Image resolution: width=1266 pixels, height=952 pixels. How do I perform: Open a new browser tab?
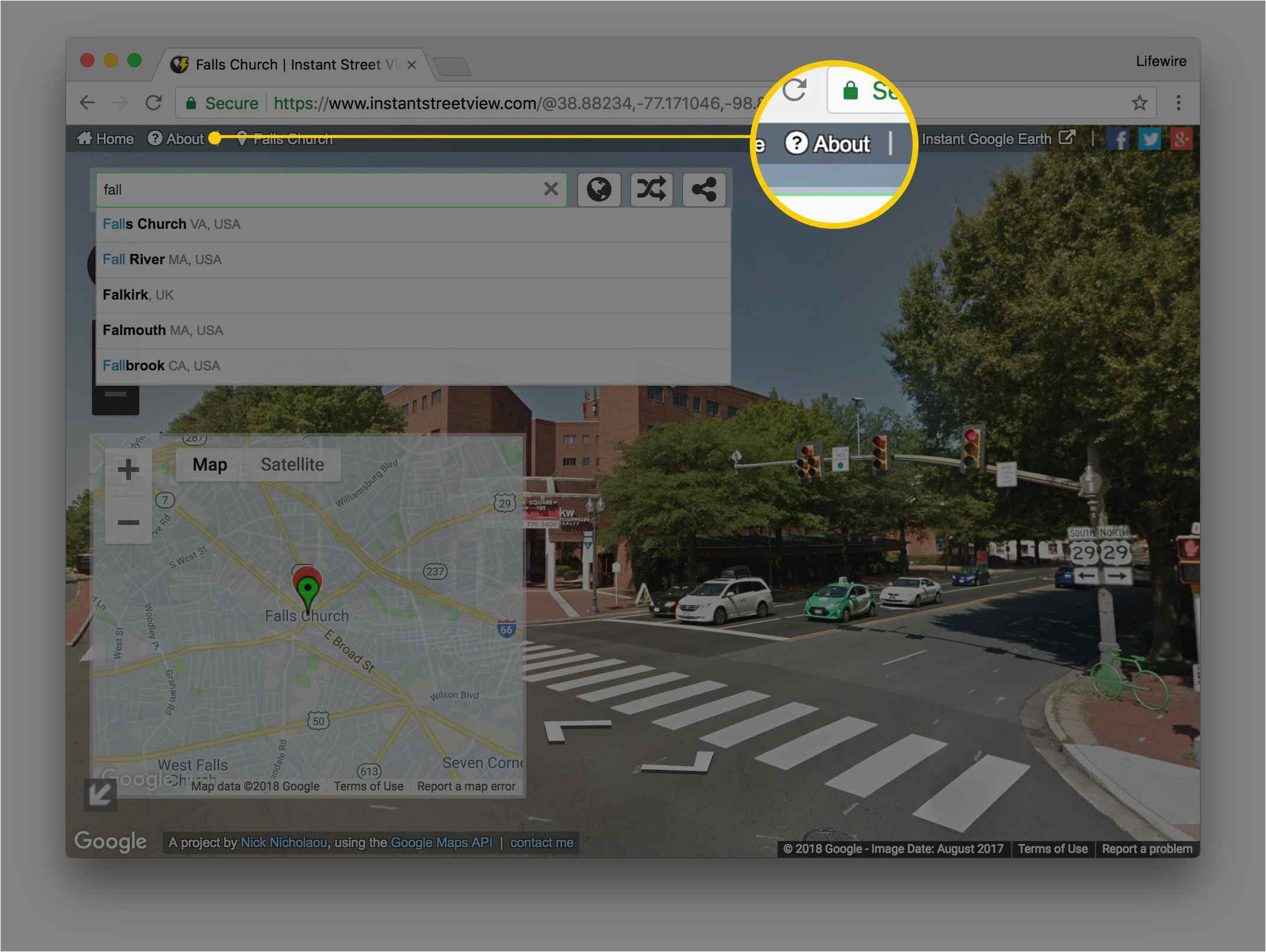452,67
